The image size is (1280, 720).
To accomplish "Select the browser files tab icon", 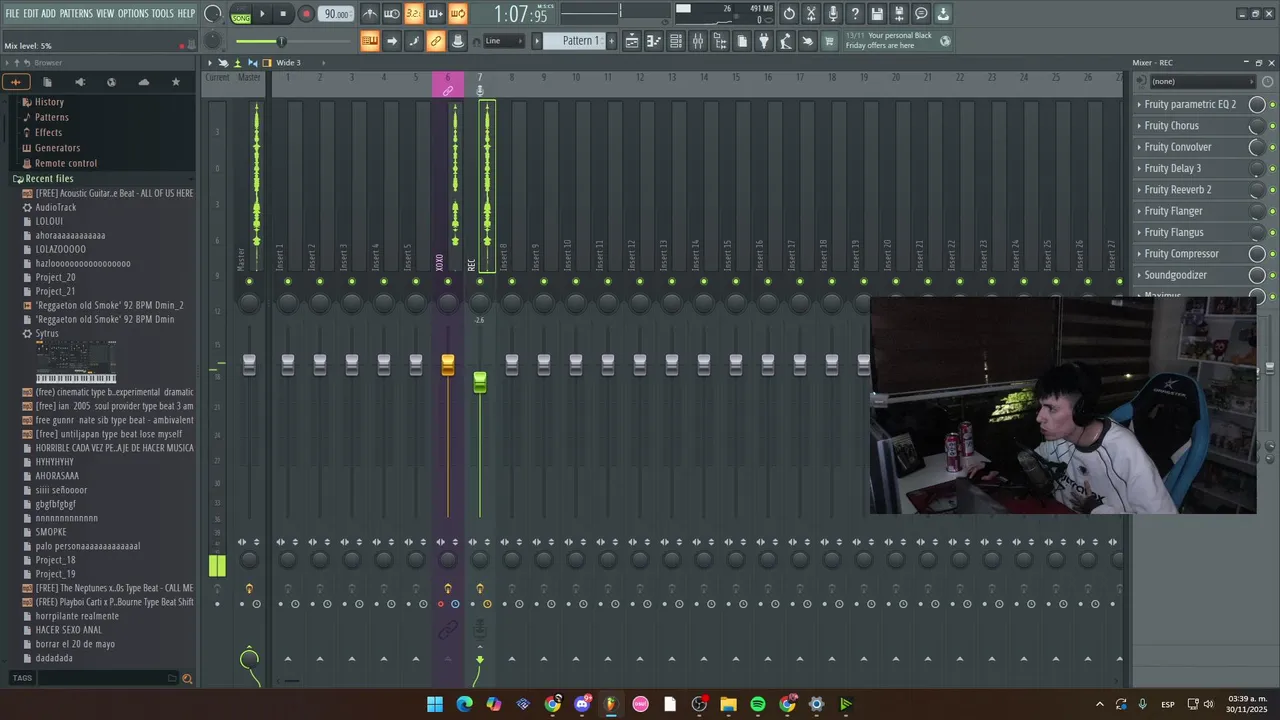I will click(x=47, y=82).
